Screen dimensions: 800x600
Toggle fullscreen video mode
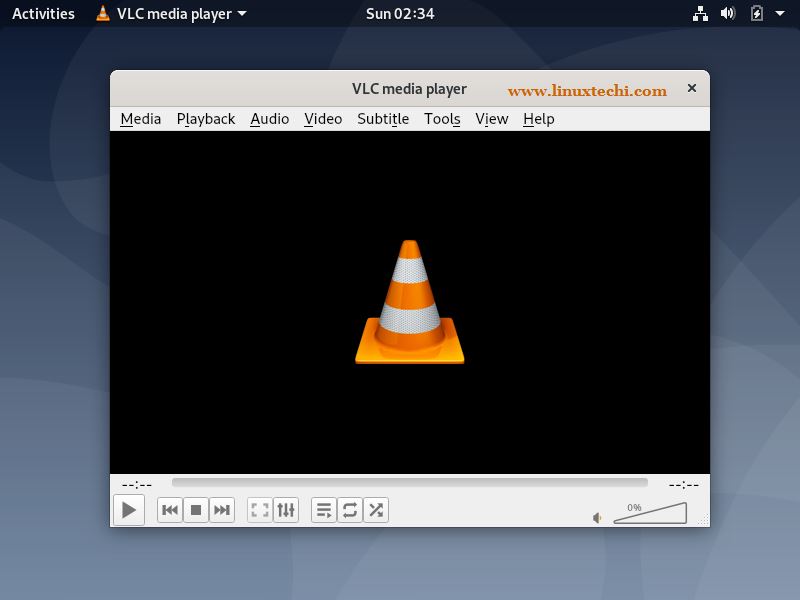coord(260,510)
